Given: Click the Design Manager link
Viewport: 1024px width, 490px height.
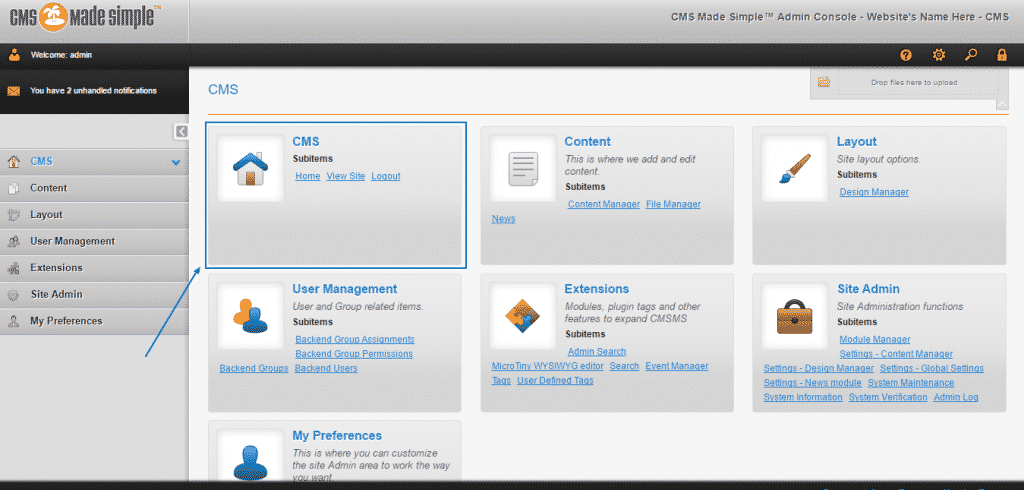Looking at the screenshot, I should pyautogui.click(x=874, y=192).
